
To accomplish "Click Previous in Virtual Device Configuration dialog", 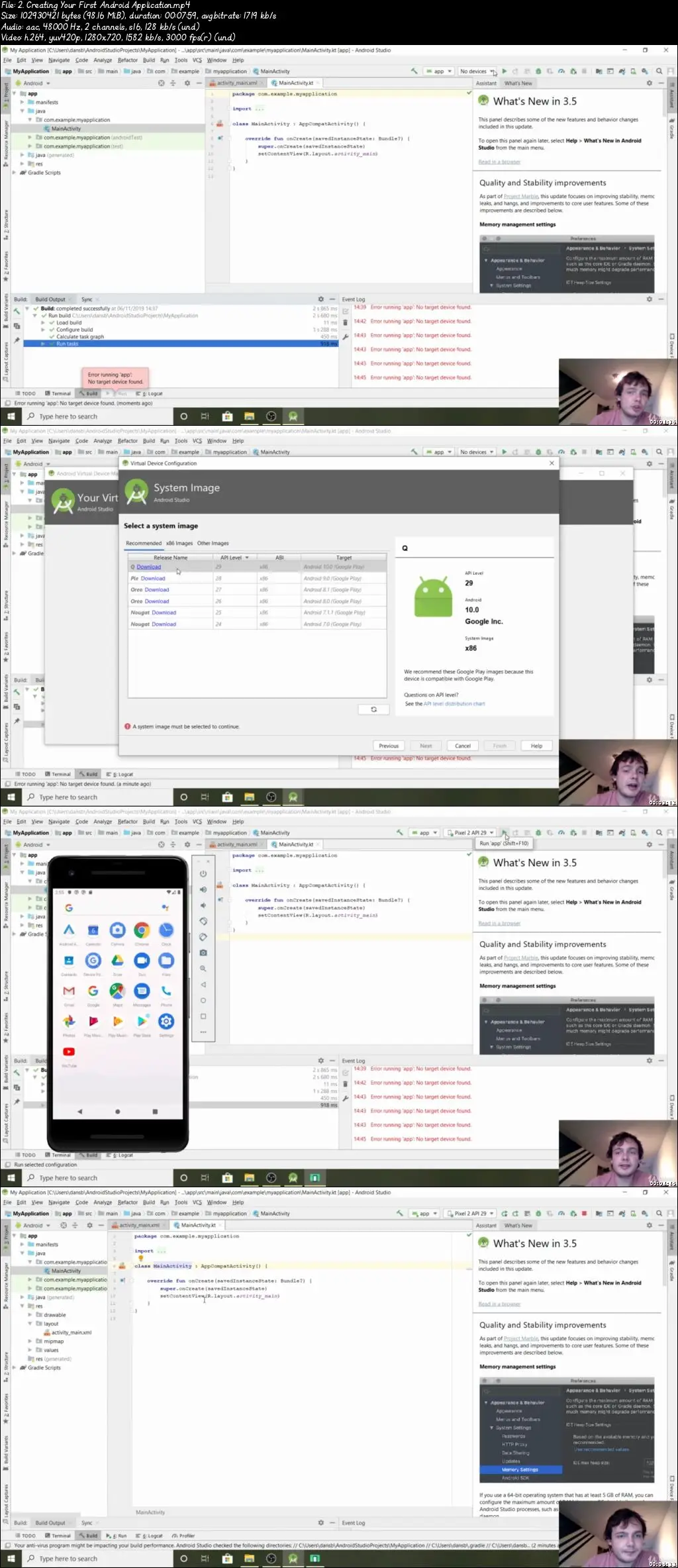I will point(389,746).
